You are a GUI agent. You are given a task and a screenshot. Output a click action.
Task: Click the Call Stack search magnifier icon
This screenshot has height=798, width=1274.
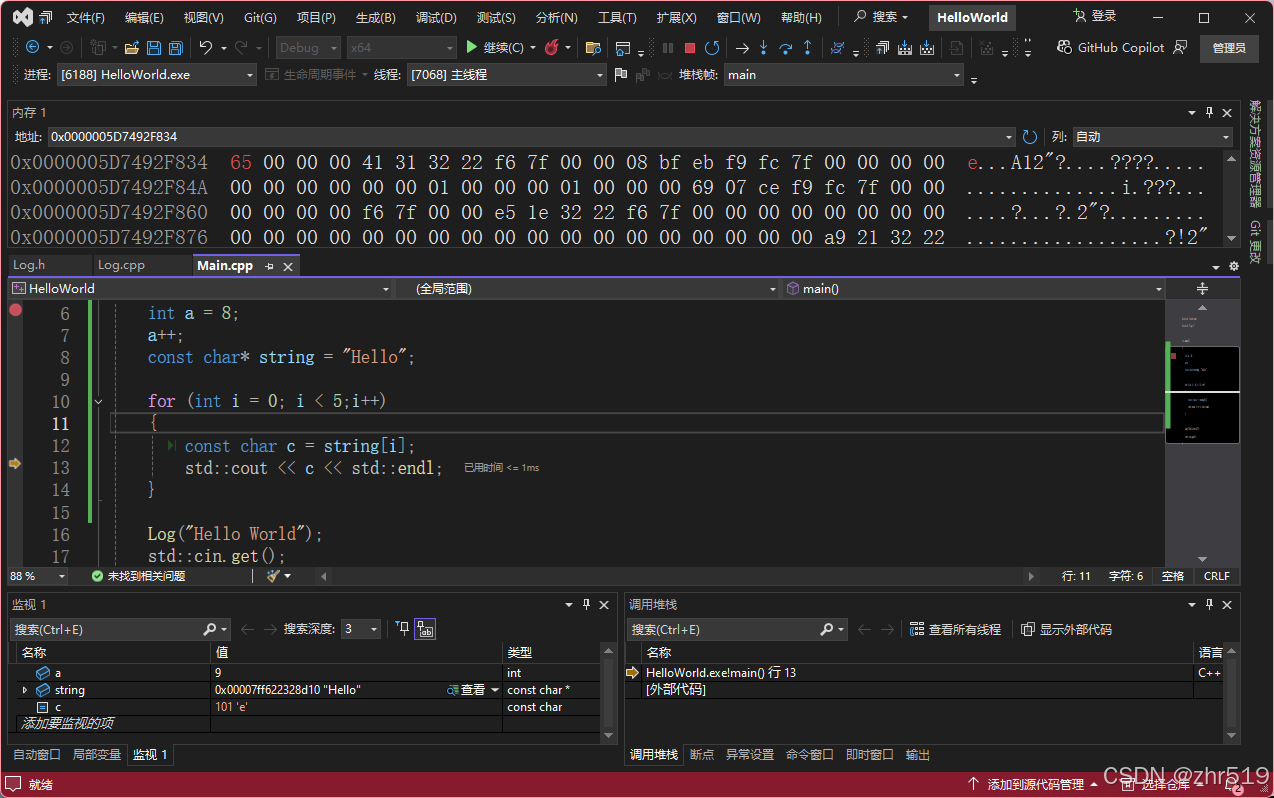(826, 629)
